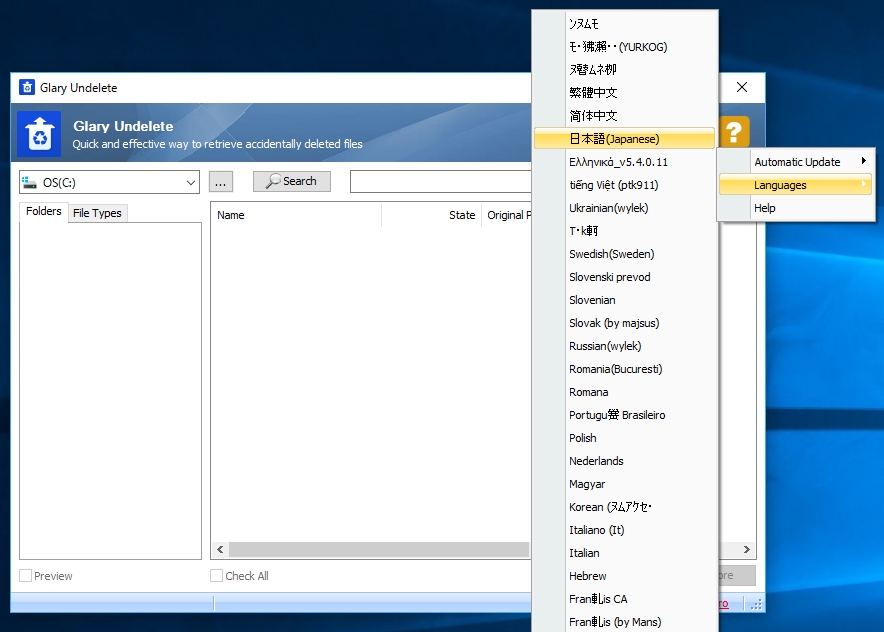Click the horizontal scrollbar left arrow
The width and height of the screenshot is (884, 632).
pos(220,549)
